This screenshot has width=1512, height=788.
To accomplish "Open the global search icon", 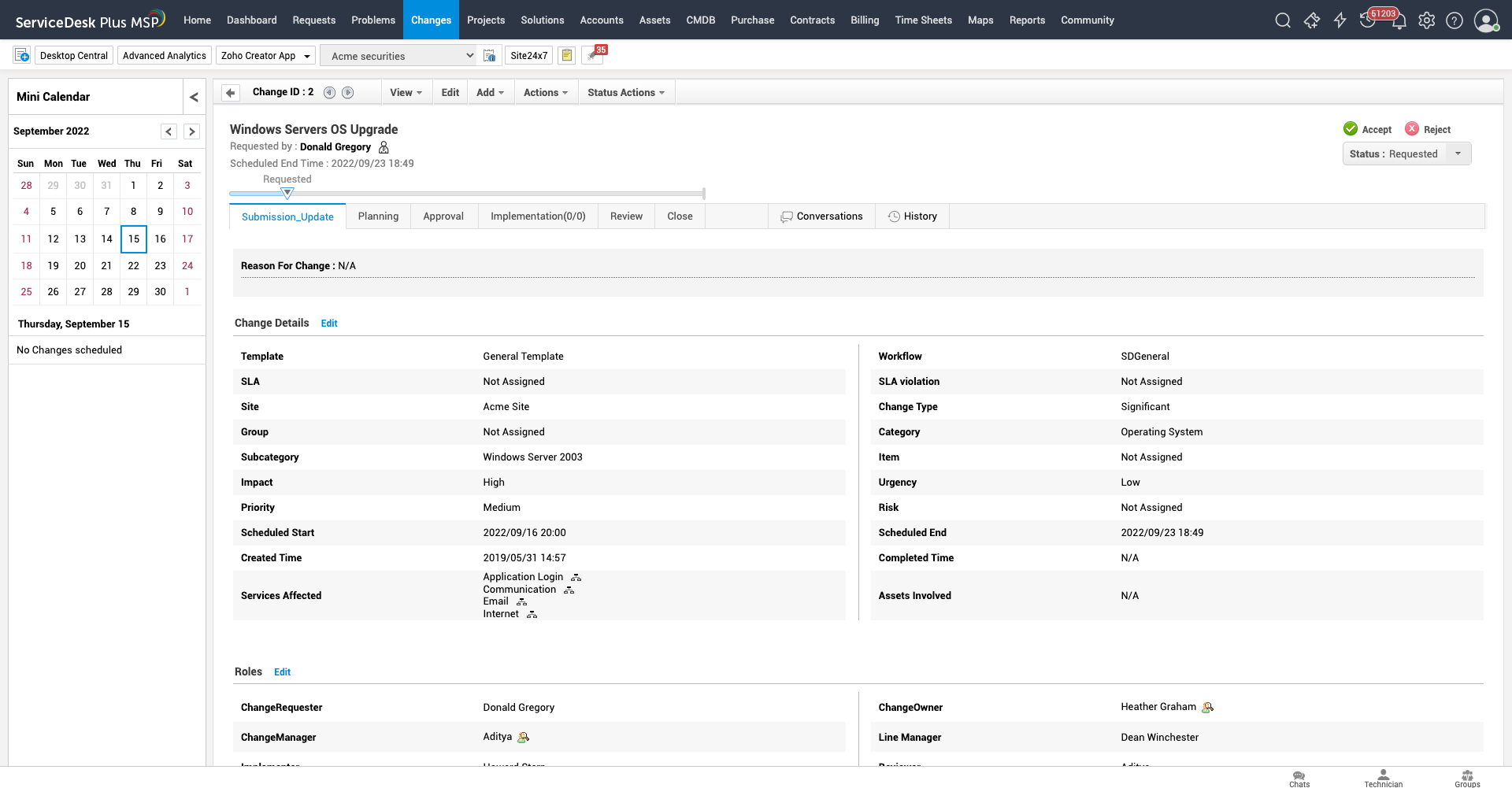I will coord(1283,20).
